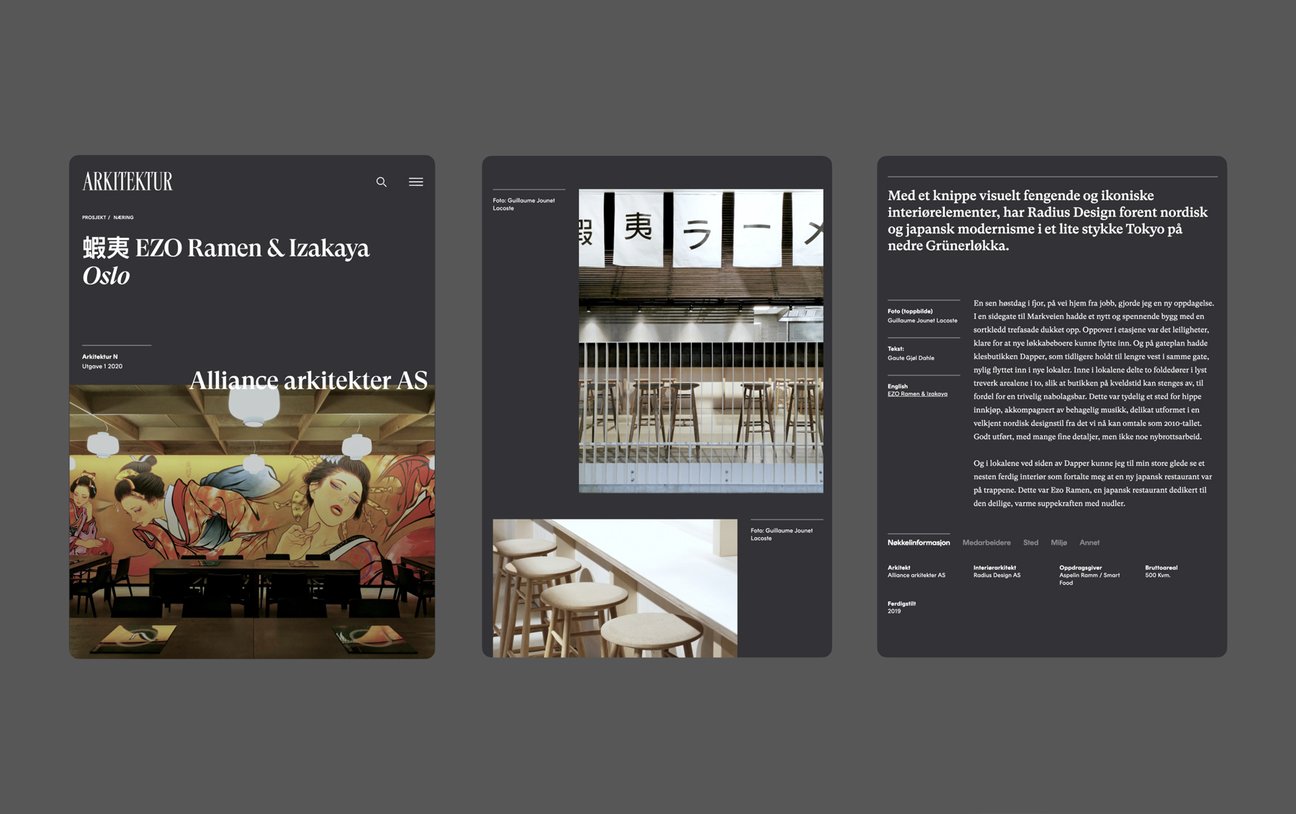The width and height of the screenshot is (1296, 814).
Task: Click the Alliance arkitekter AS heading
Action: click(308, 380)
